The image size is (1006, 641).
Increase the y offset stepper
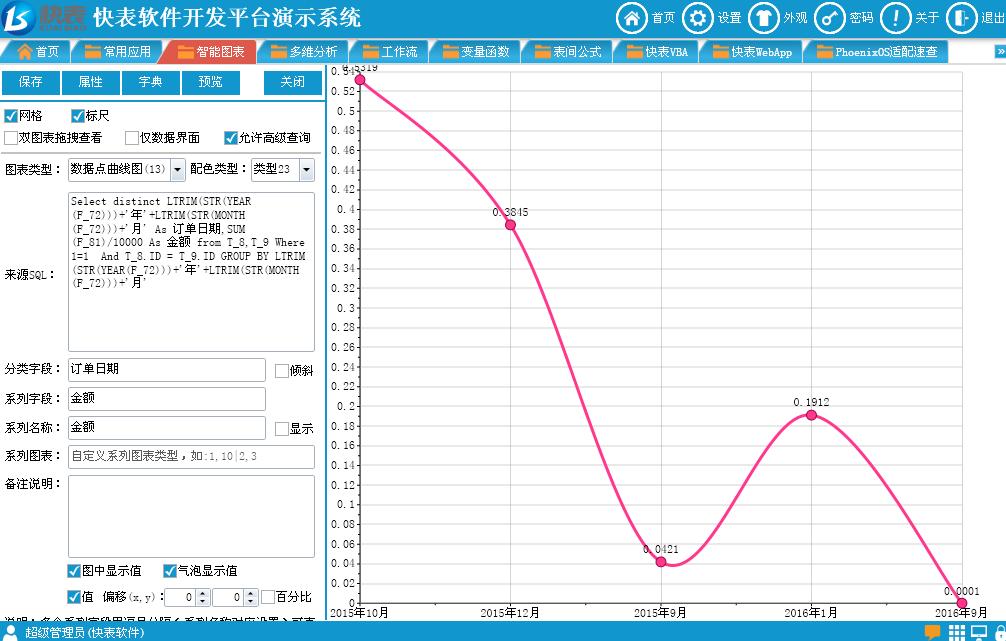pyautogui.click(x=251, y=593)
